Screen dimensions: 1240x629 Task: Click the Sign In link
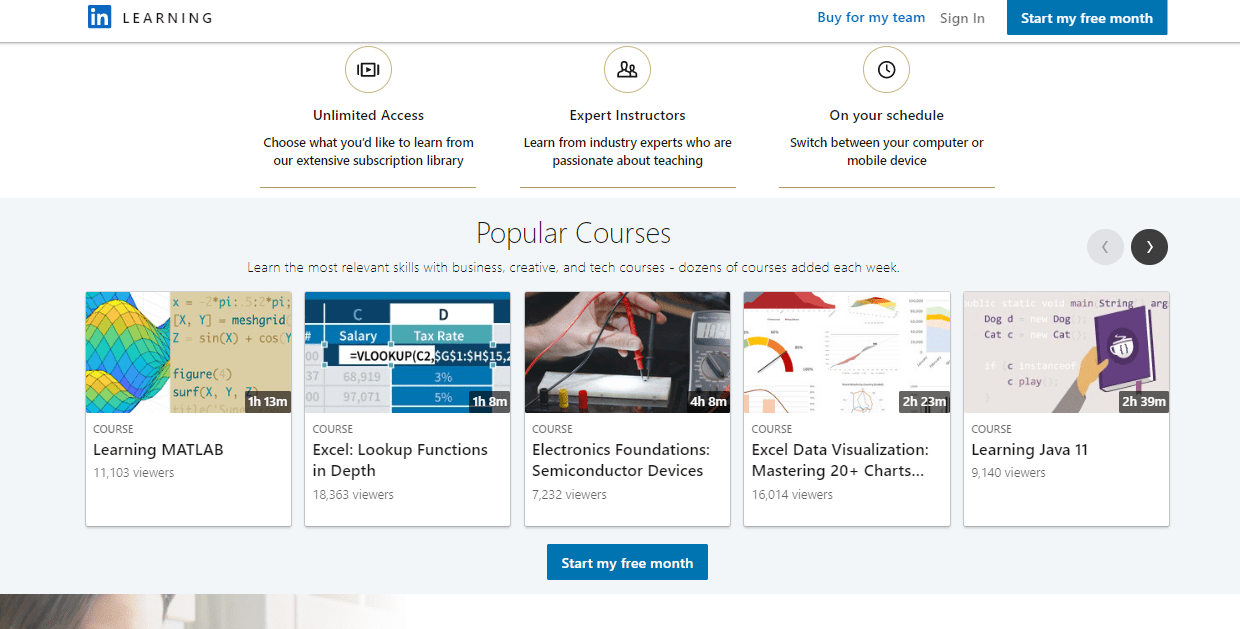(x=962, y=18)
